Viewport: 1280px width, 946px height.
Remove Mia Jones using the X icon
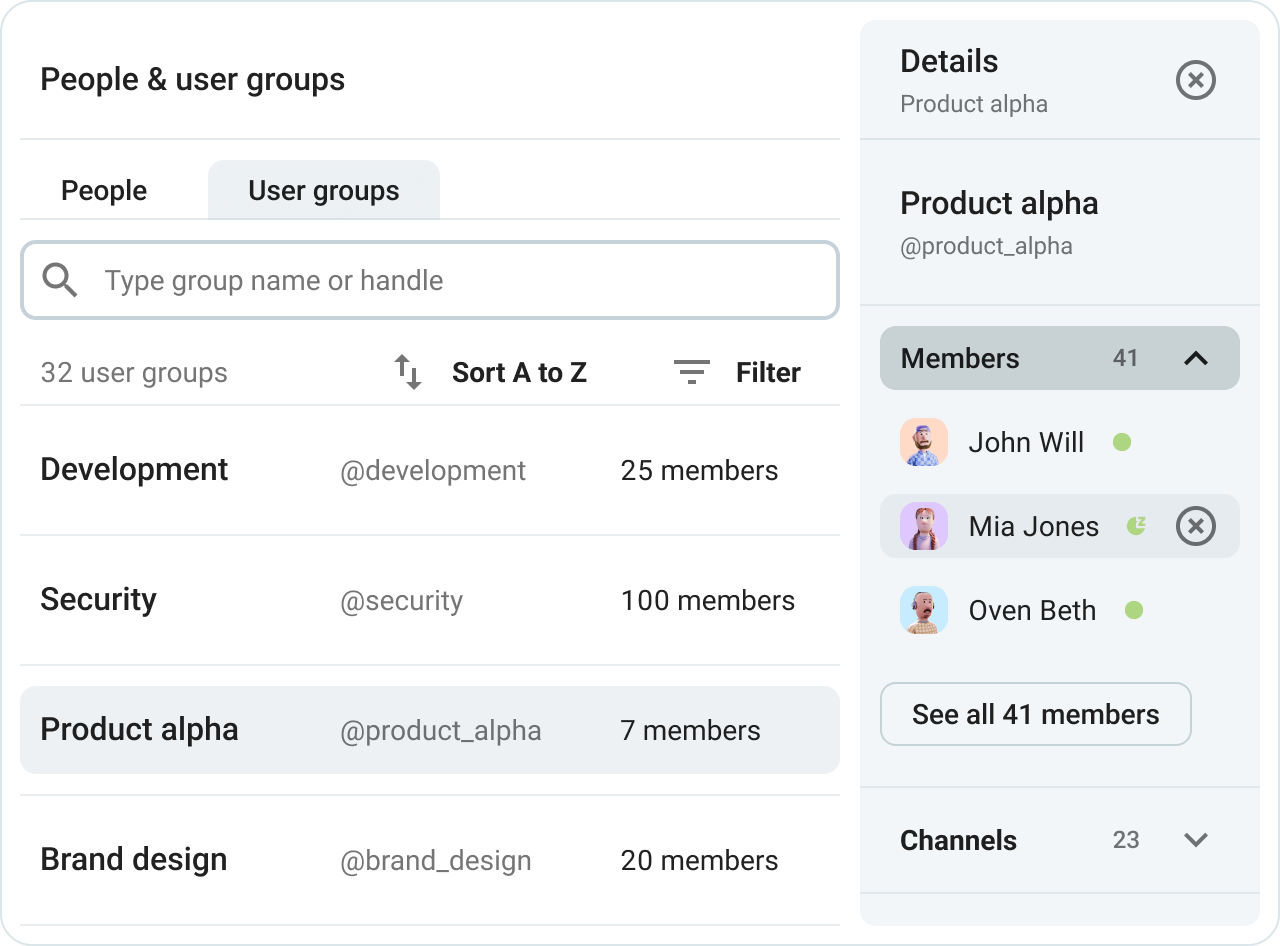pyautogui.click(x=1195, y=525)
